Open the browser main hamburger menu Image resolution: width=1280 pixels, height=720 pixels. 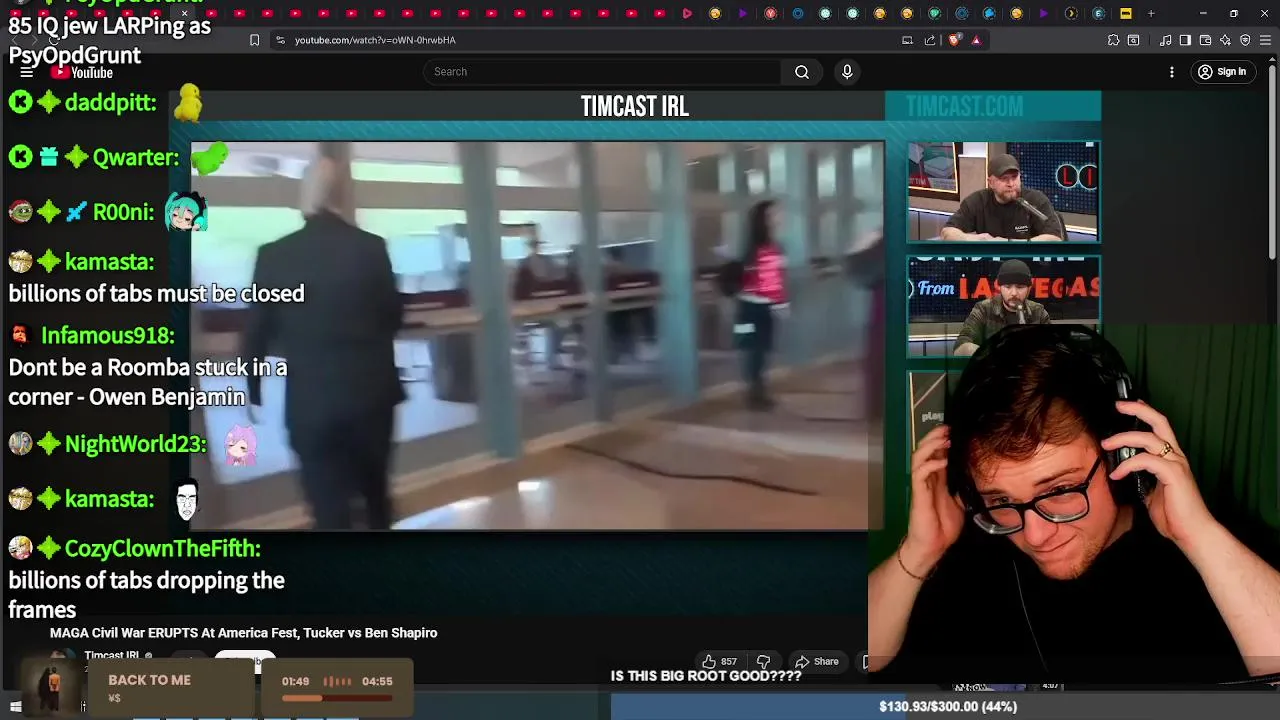[x=1265, y=40]
